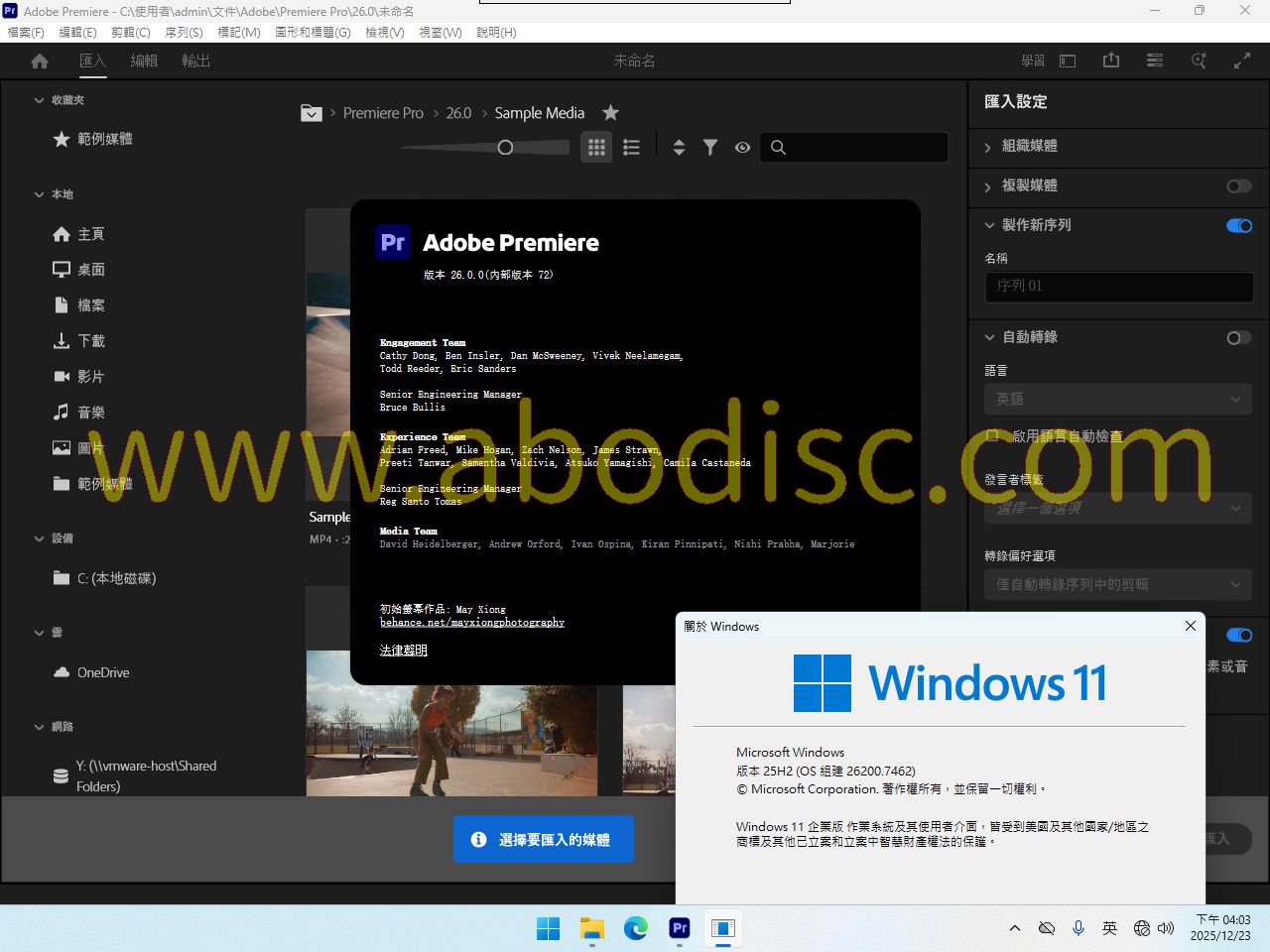Switch to the 編輯 workspace tab

coord(144,61)
